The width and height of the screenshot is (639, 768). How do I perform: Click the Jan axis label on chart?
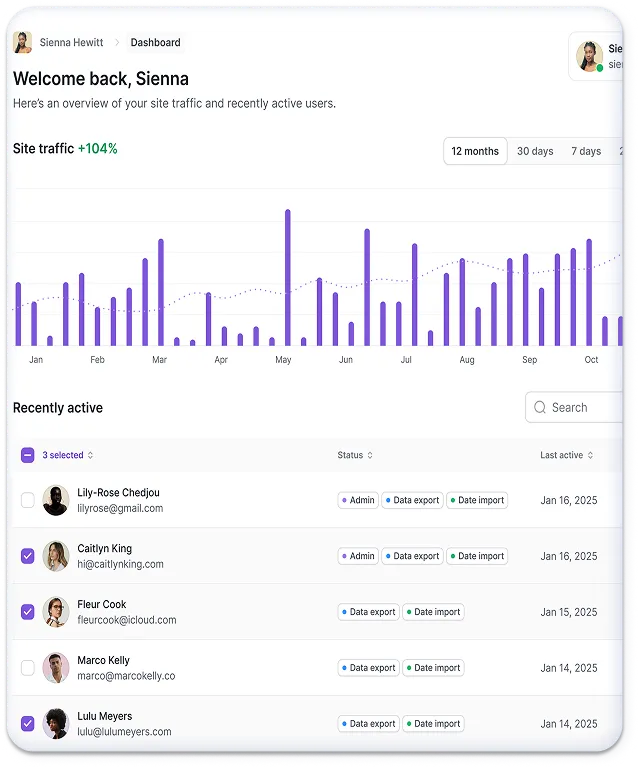pos(36,360)
